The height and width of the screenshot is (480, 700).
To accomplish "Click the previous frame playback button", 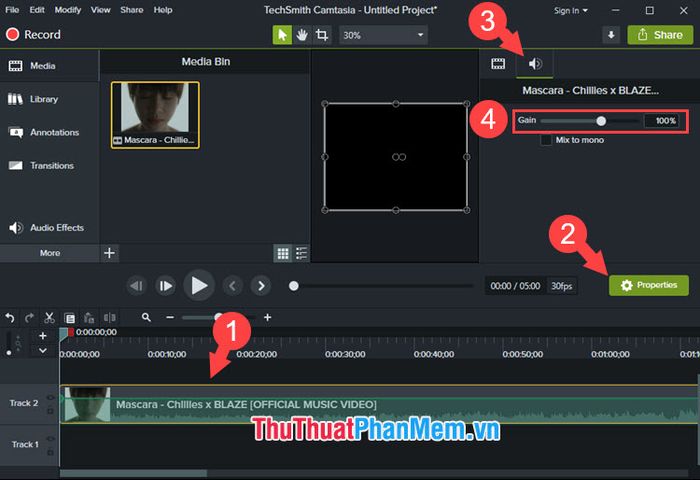I will [137, 286].
